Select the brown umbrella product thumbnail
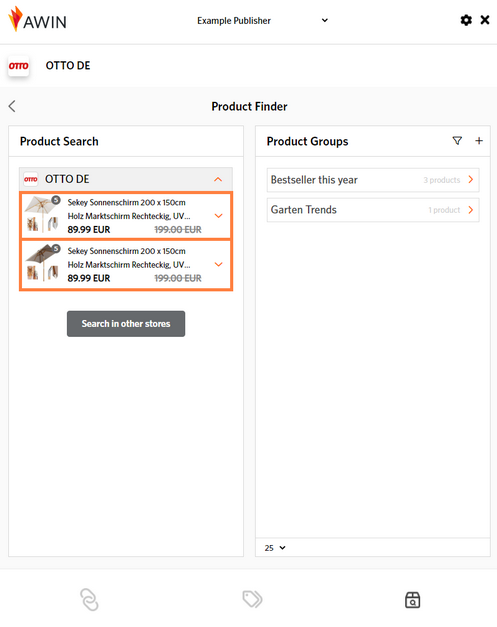Viewport: 497px width, 627px height. click(x=42, y=263)
